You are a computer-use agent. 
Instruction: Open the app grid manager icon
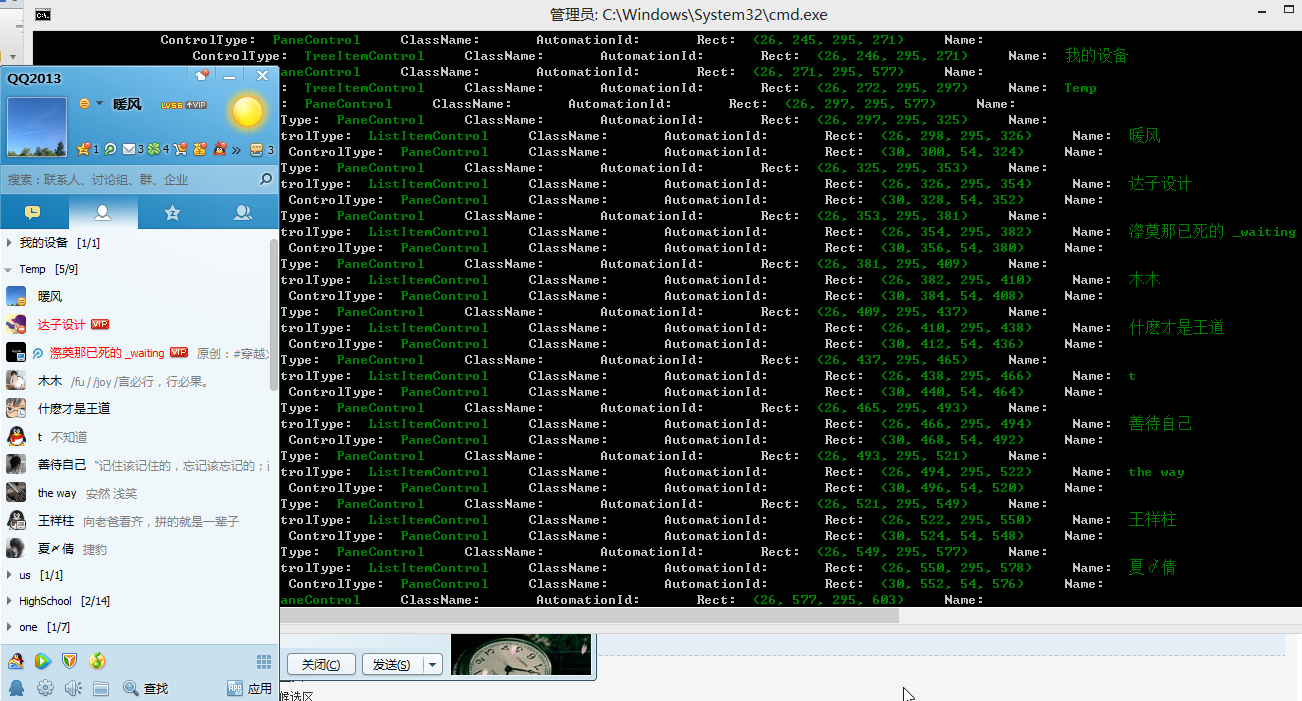(x=264, y=662)
